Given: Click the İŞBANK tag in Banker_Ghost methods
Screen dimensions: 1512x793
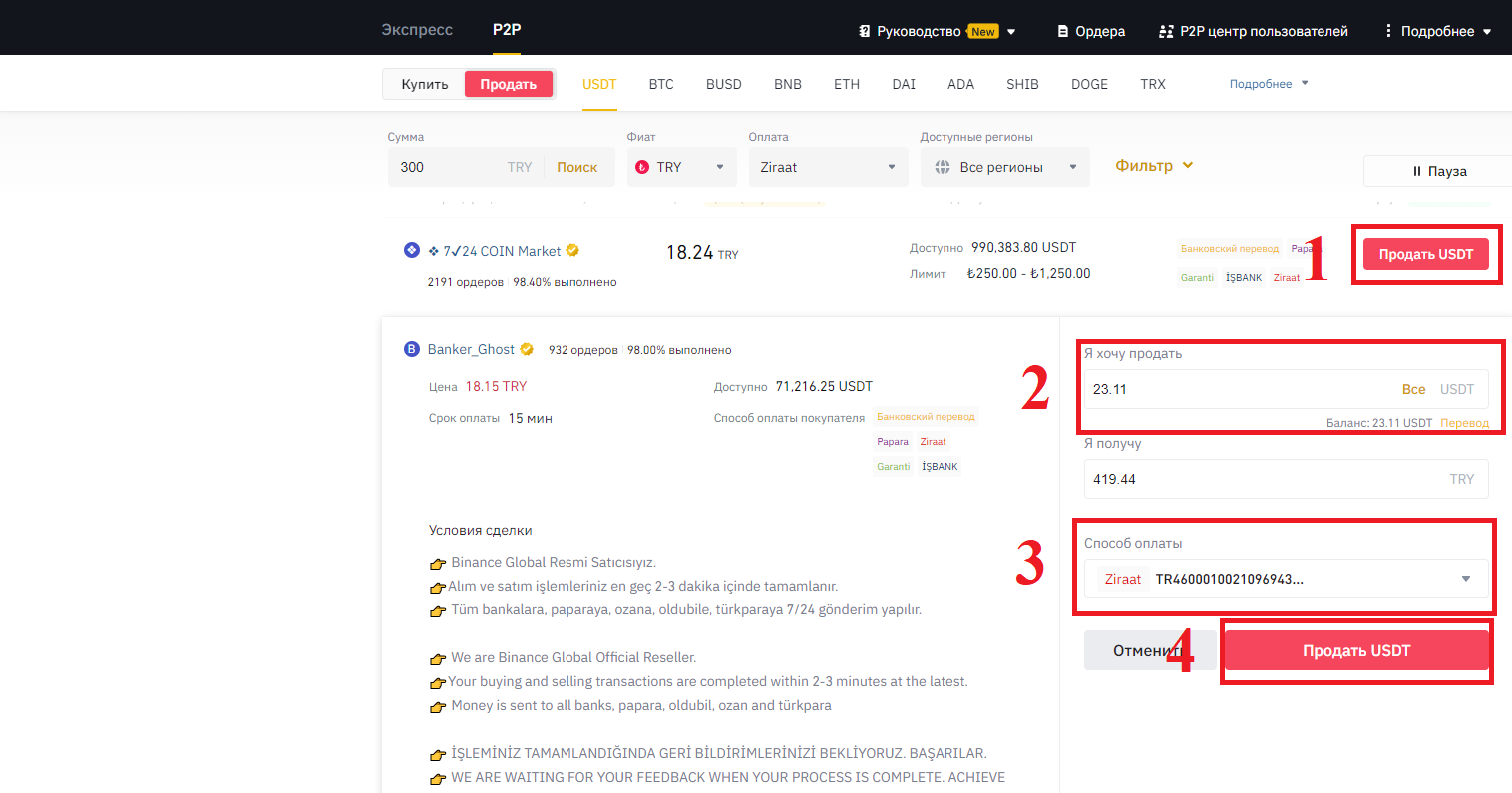Looking at the screenshot, I should pyautogui.click(x=940, y=466).
